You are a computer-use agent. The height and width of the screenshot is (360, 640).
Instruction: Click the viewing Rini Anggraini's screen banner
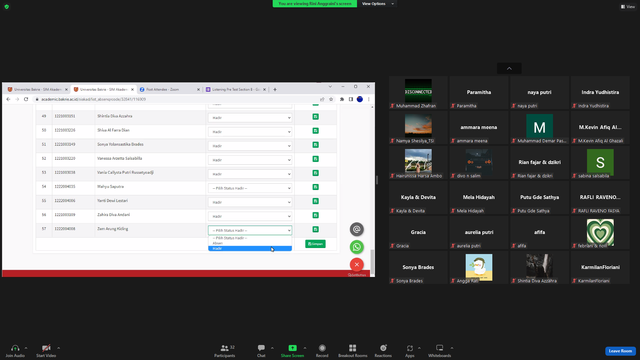click(x=315, y=4)
